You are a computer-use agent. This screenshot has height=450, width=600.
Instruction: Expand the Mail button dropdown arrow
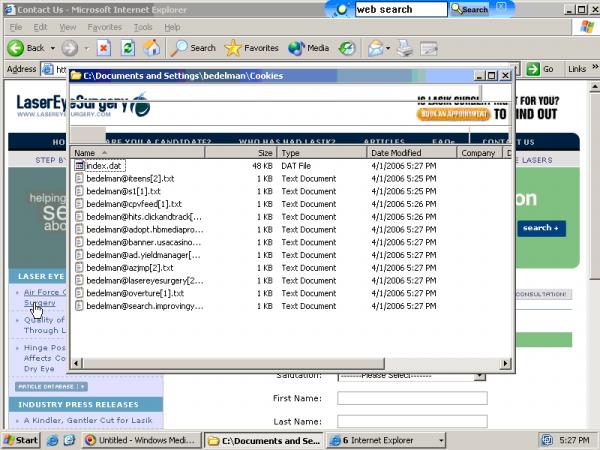pos(388,48)
